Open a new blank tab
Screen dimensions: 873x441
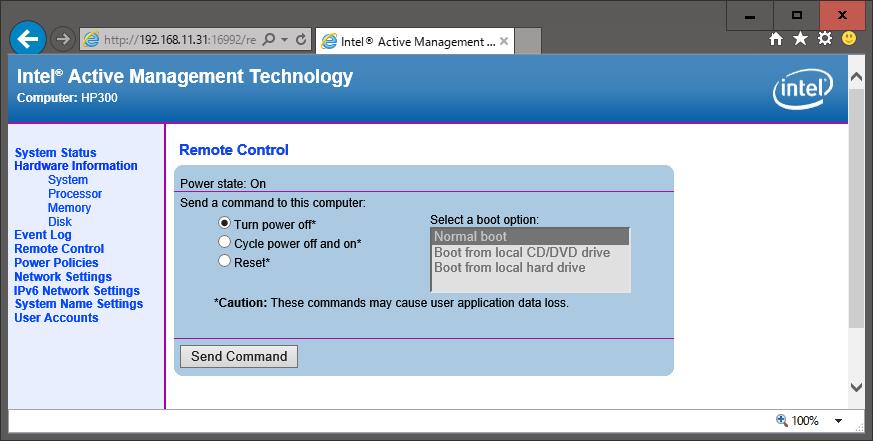click(528, 41)
